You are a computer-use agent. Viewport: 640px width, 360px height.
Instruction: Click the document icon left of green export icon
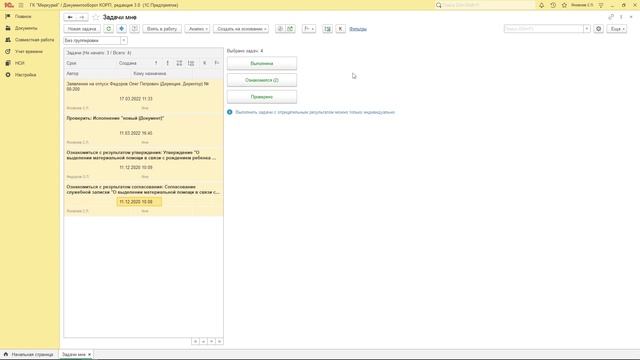(x=280, y=29)
